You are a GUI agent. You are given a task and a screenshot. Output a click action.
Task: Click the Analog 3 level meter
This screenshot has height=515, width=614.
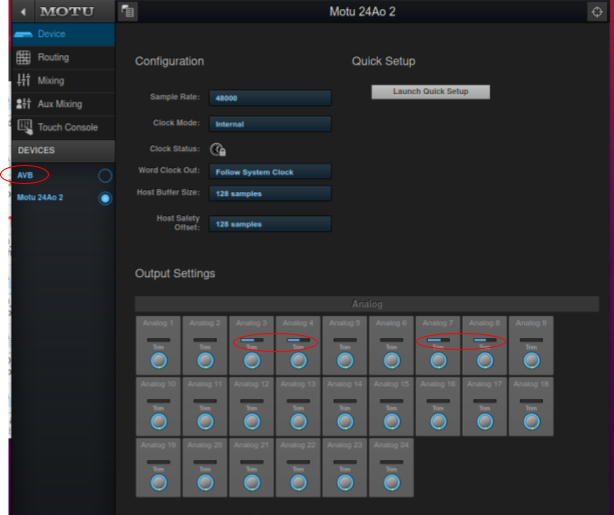[x=252, y=340]
